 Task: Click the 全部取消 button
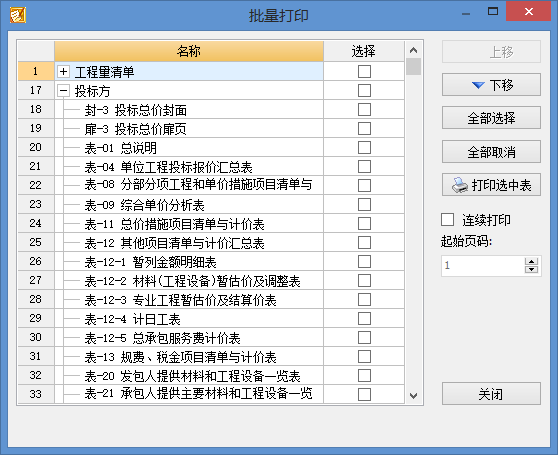(x=491, y=152)
